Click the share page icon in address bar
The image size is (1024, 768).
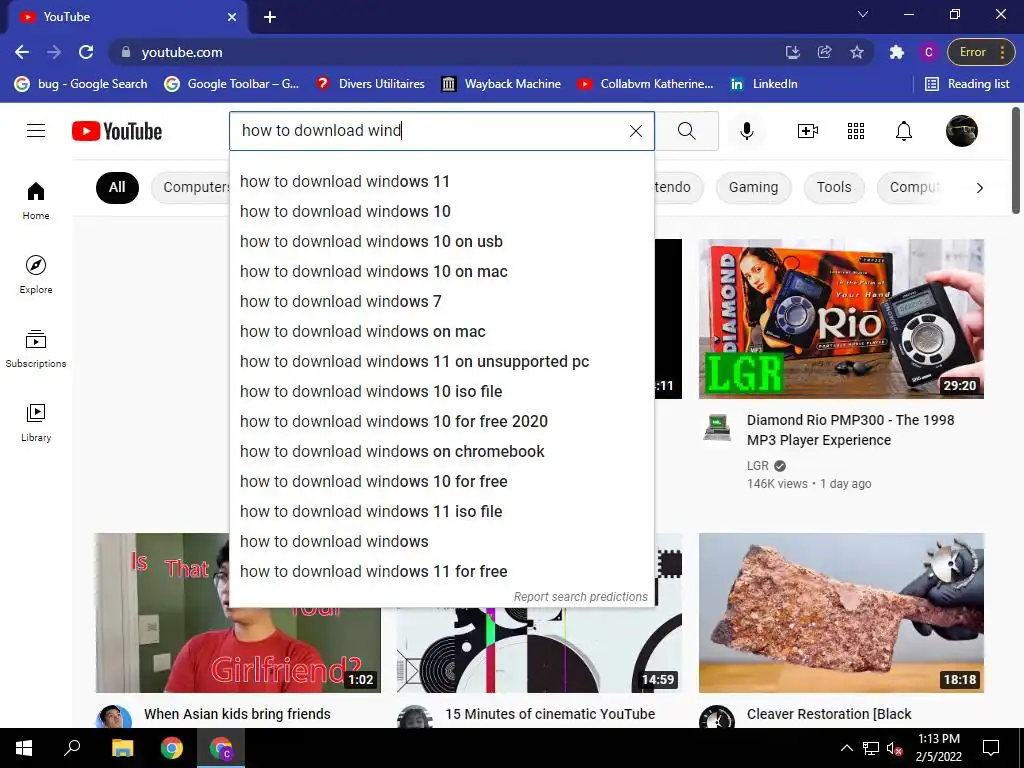(825, 52)
